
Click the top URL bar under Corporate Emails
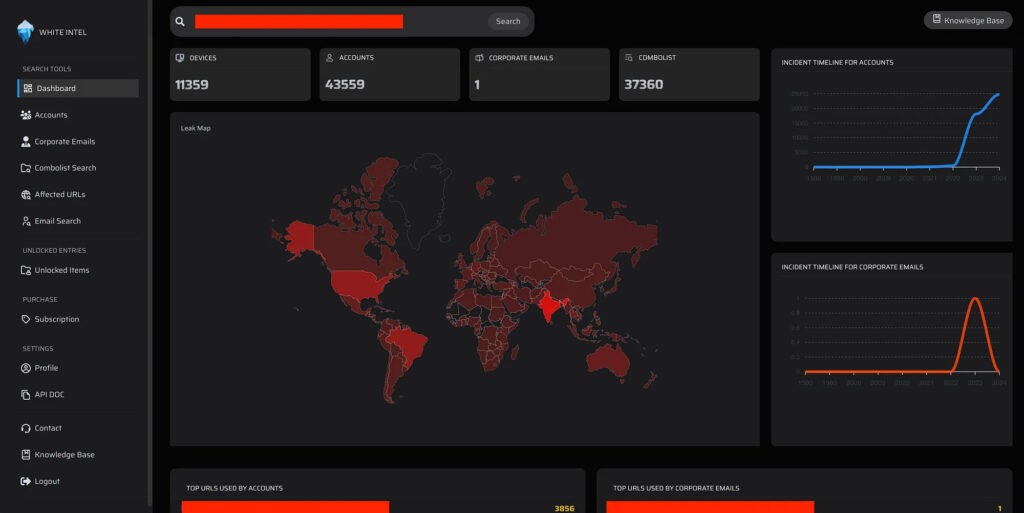tap(710, 507)
